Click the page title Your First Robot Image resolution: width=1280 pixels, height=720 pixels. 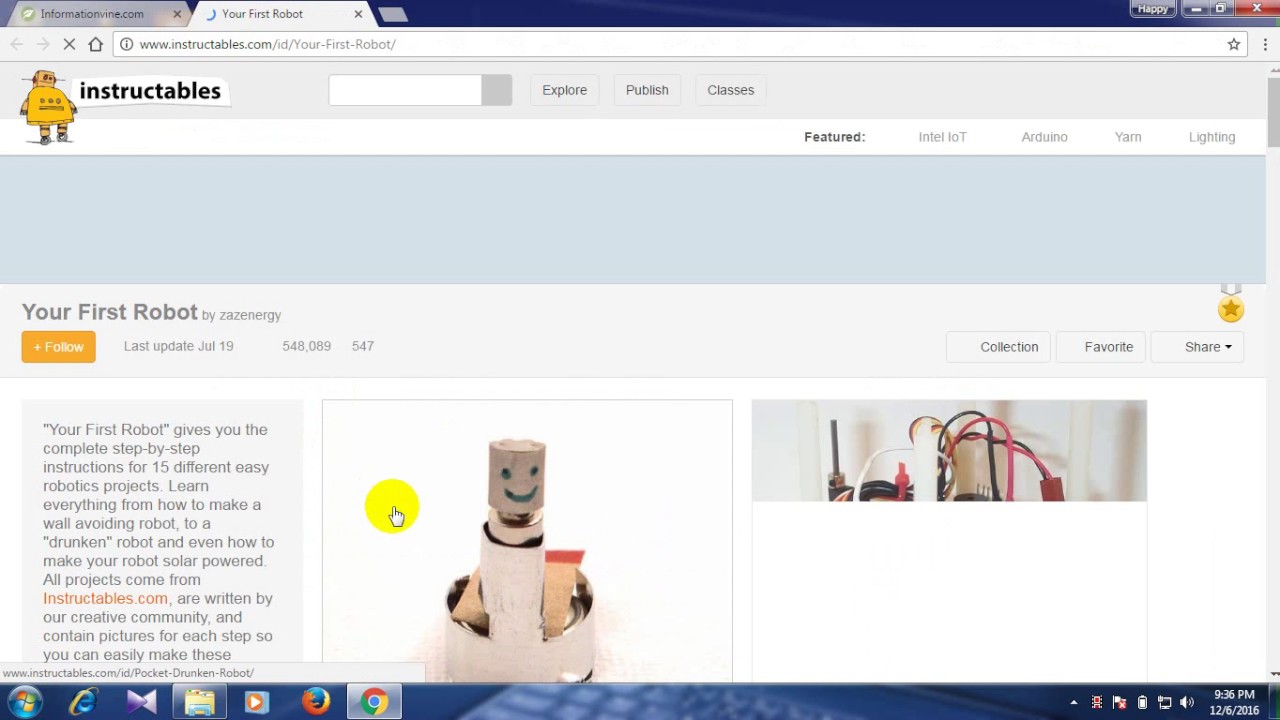pos(110,312)
